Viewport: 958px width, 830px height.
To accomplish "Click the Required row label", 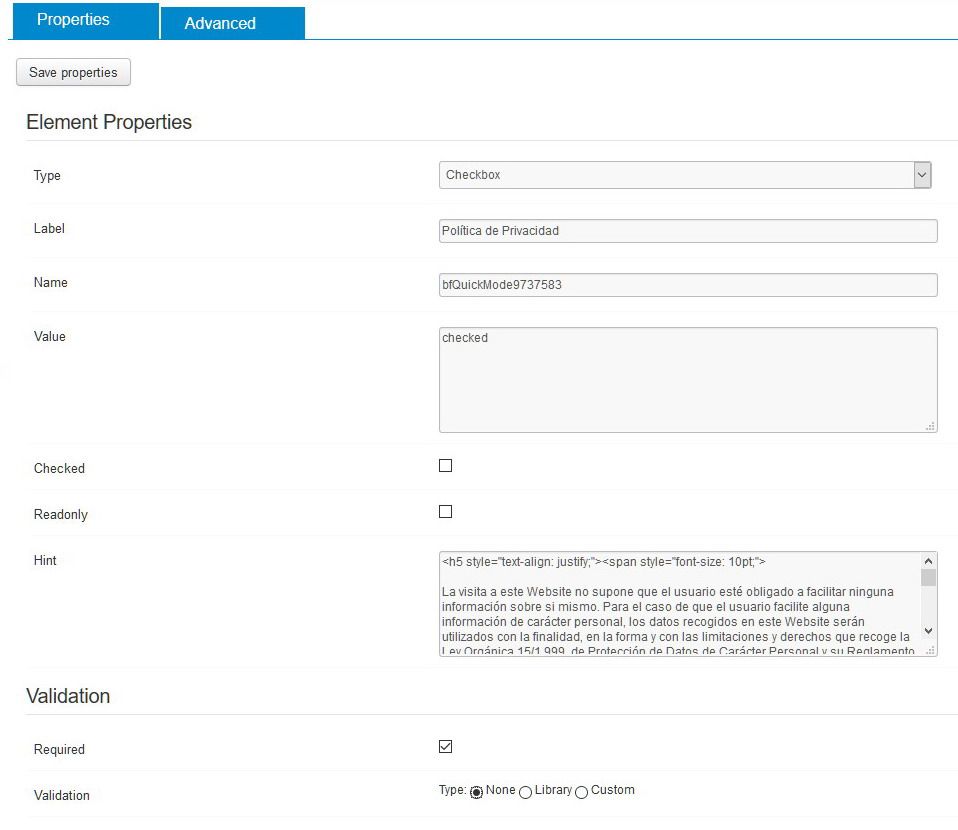I will 59,749.
